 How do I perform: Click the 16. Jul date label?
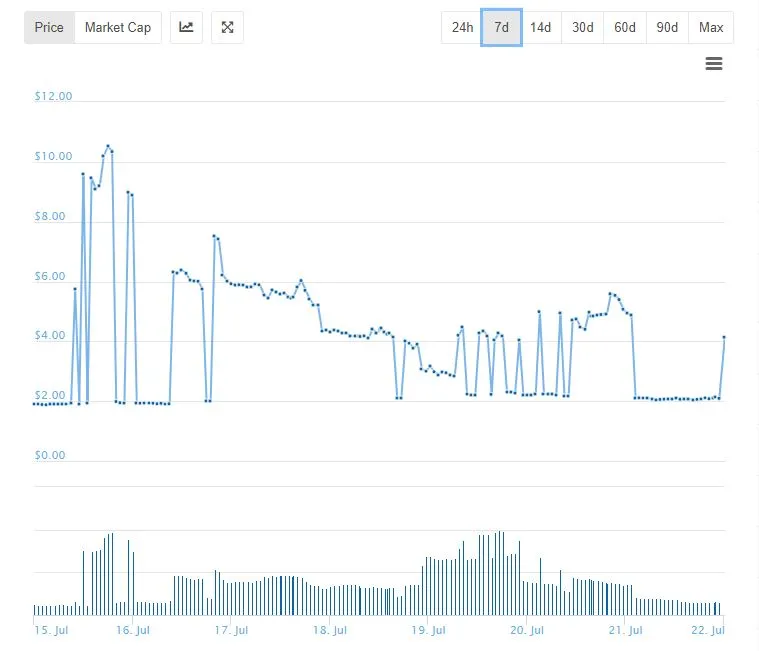pyautogui.click(x=133, y=630)
